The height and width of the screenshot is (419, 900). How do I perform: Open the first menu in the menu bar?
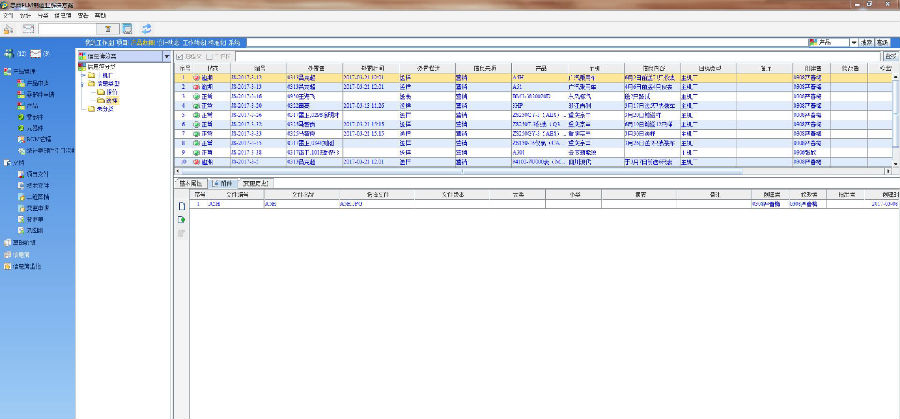pyautogui.click(x=8, y=16)
